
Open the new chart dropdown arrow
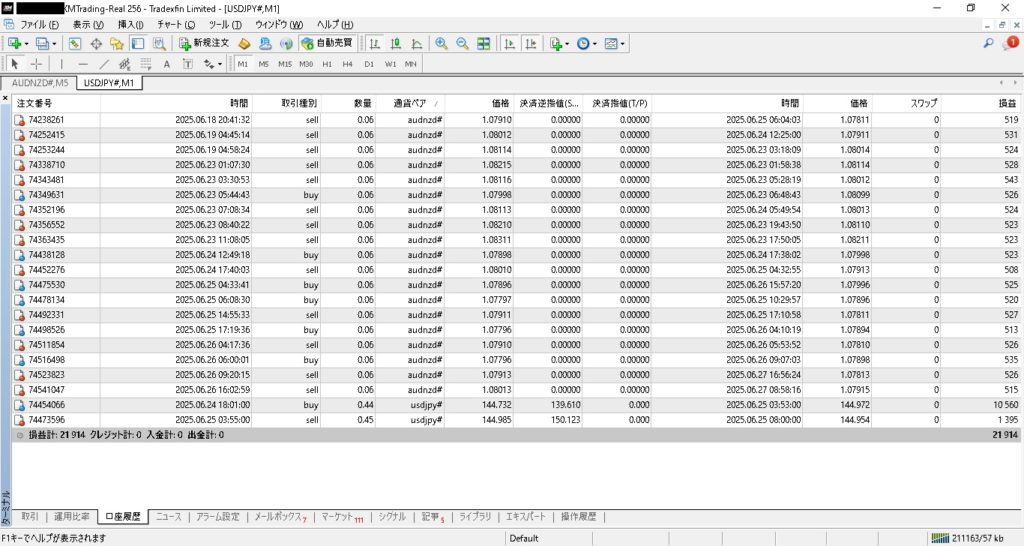(x=27, y=44)
